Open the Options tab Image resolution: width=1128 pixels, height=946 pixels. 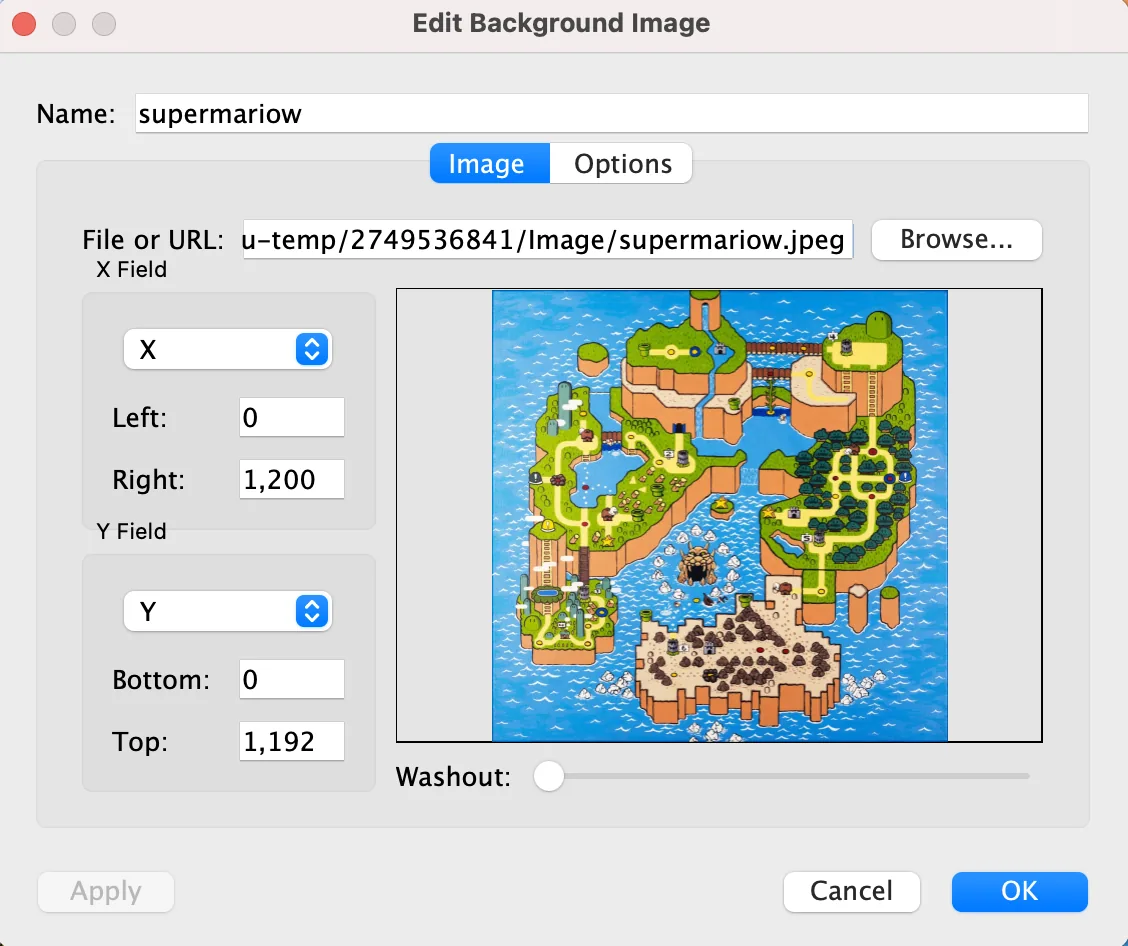(x=622, y=163)
